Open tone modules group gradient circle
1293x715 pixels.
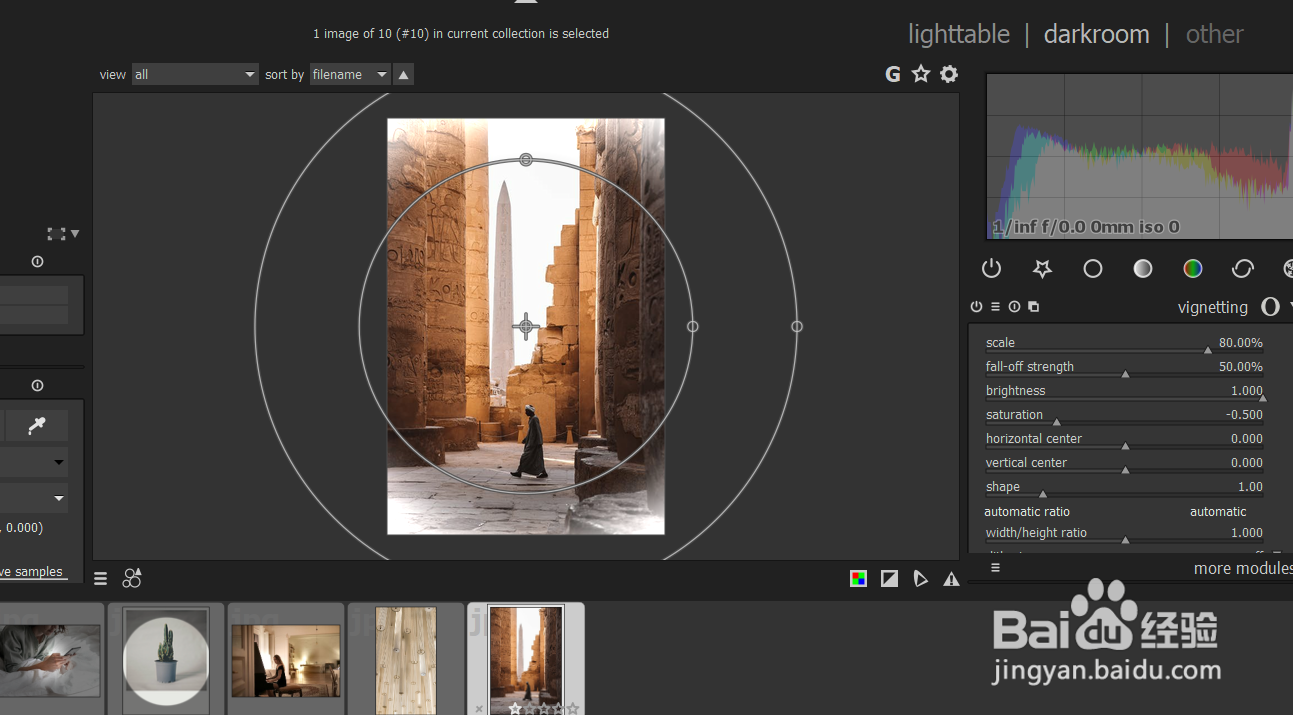click(x=1143, y=268)
